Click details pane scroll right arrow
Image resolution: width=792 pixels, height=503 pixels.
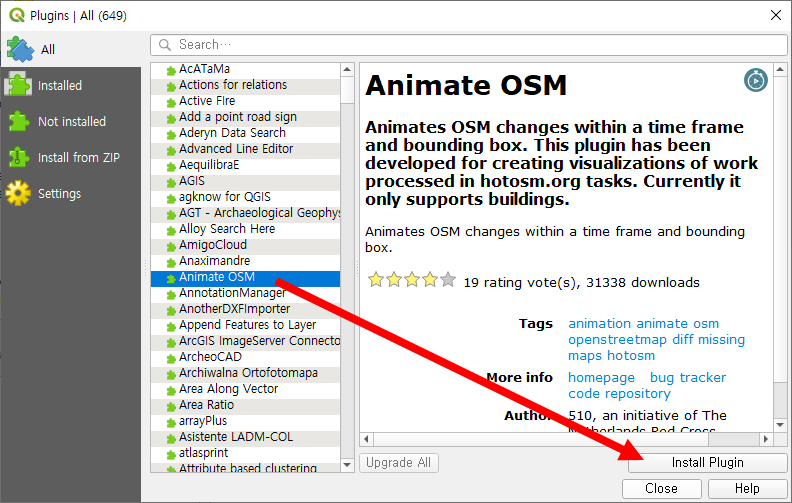tap(766, 439)
